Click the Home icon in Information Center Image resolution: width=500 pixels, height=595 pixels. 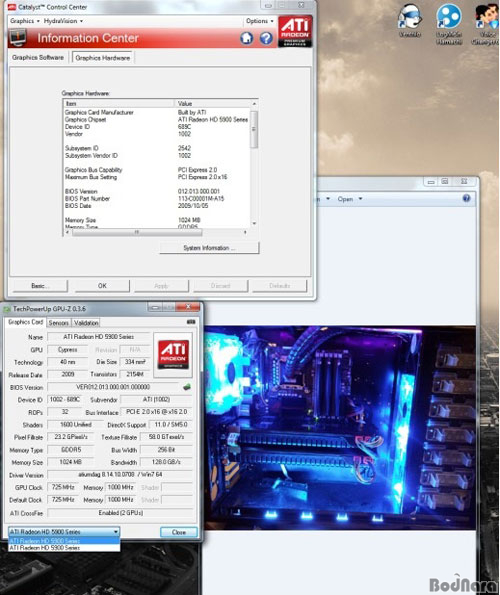(x=247, y=38)
